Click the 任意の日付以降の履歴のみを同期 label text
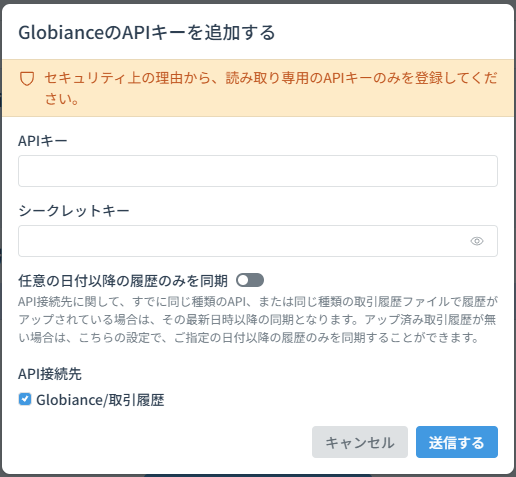The height and width of the screenshot is (477, 516). [x=123, y=281]
